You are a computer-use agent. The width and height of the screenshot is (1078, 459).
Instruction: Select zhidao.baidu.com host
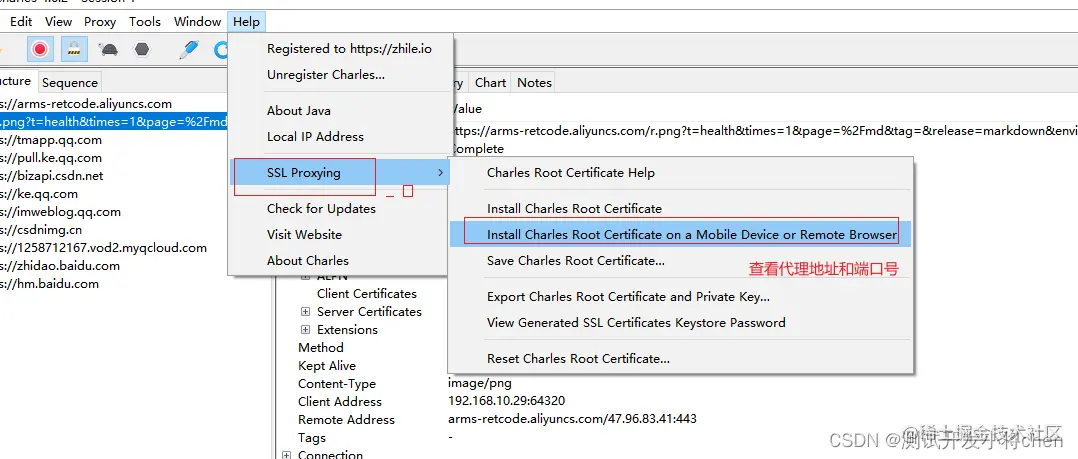60,265
